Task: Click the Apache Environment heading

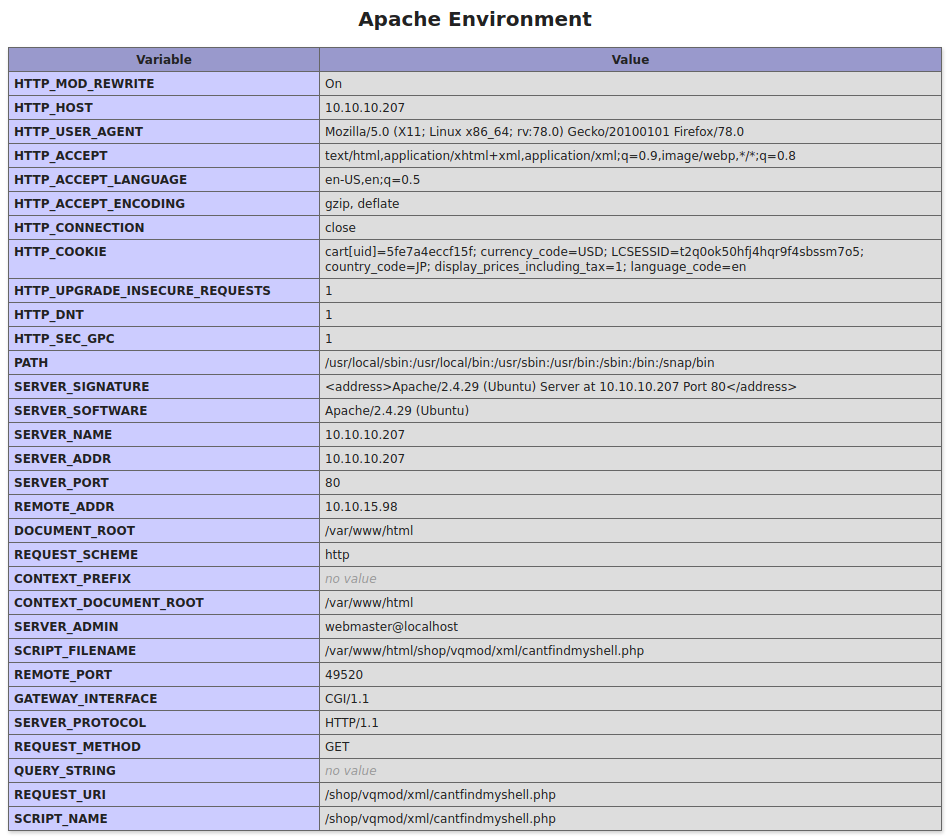Action: 475,19
